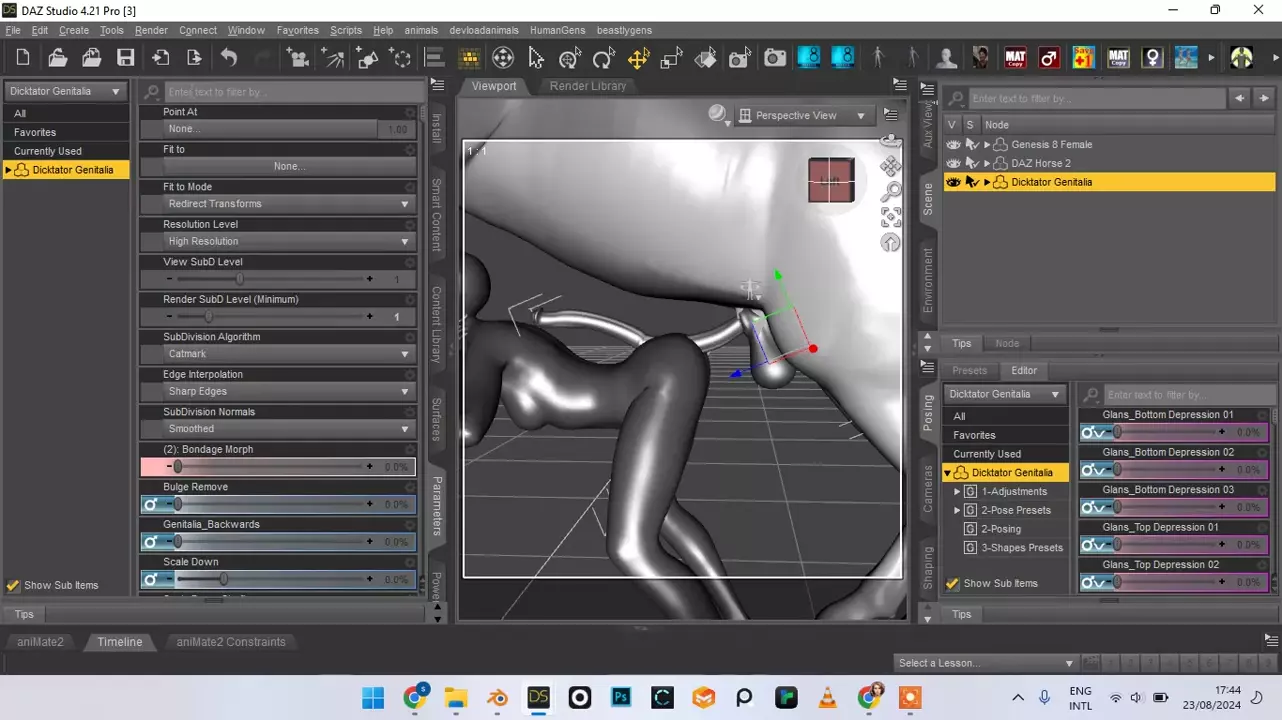Click the New Scene file icon
1282x720 pixels.
coord(23,58)
